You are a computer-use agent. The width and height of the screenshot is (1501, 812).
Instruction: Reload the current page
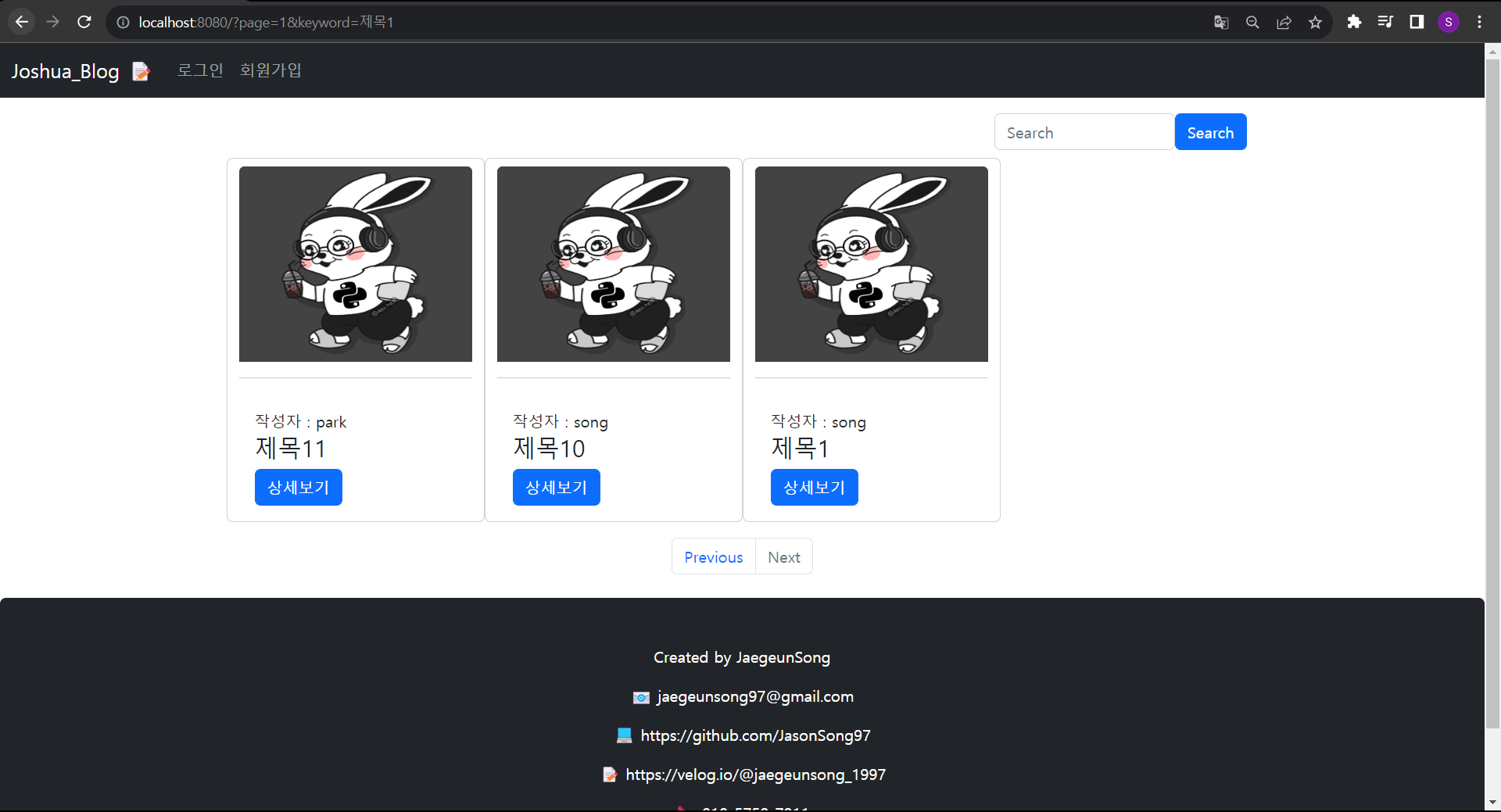[84, 22]
